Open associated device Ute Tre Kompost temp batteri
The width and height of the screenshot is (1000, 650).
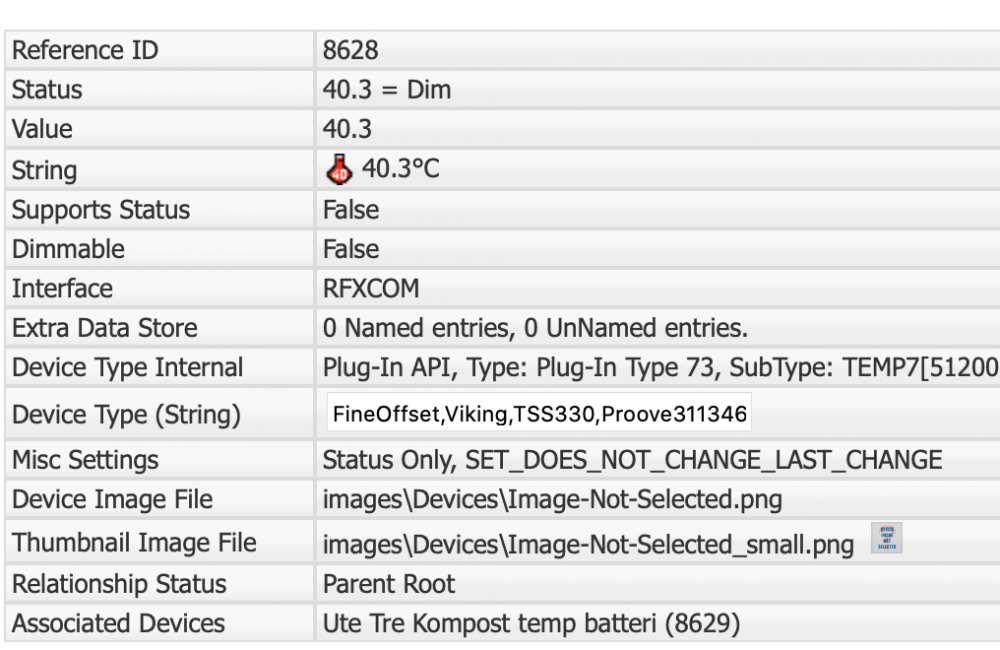(x=531, y=624)
